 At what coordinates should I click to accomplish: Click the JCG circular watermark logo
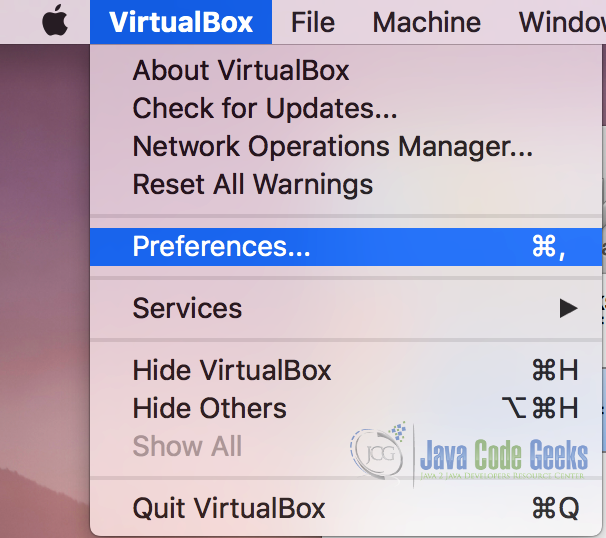pyautogui.click(x=379, y=452)
